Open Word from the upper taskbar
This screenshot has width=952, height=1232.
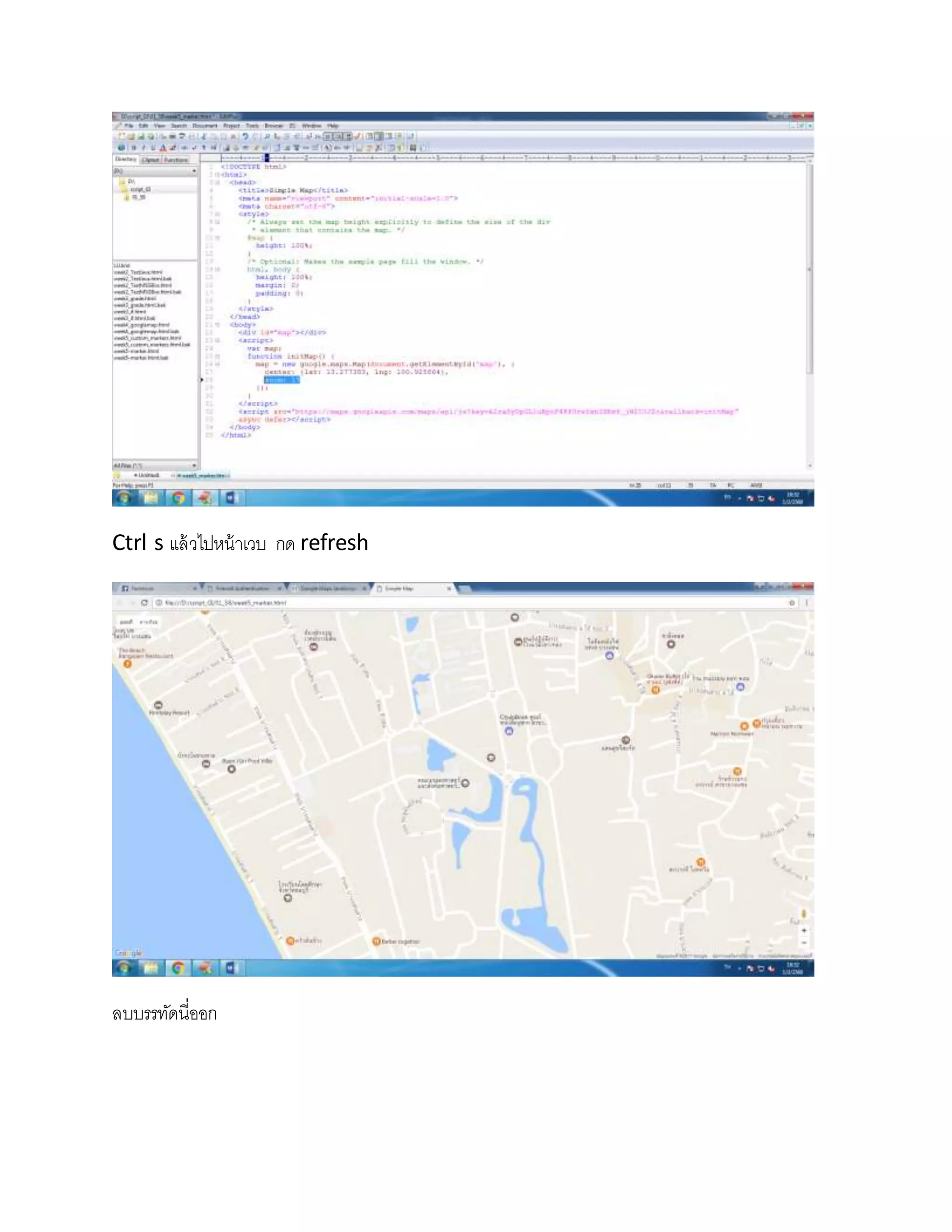(232, 497)
